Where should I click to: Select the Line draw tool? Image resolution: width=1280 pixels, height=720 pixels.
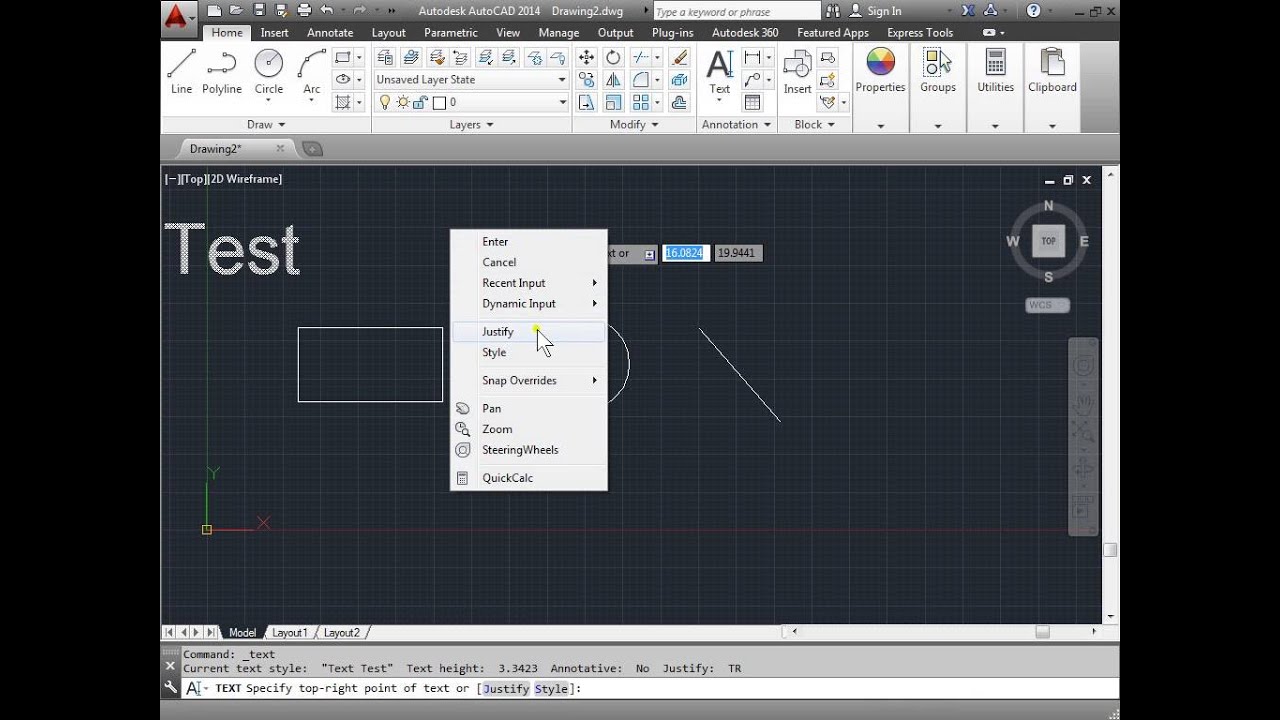pyautogui.click(x=181, y=71)
